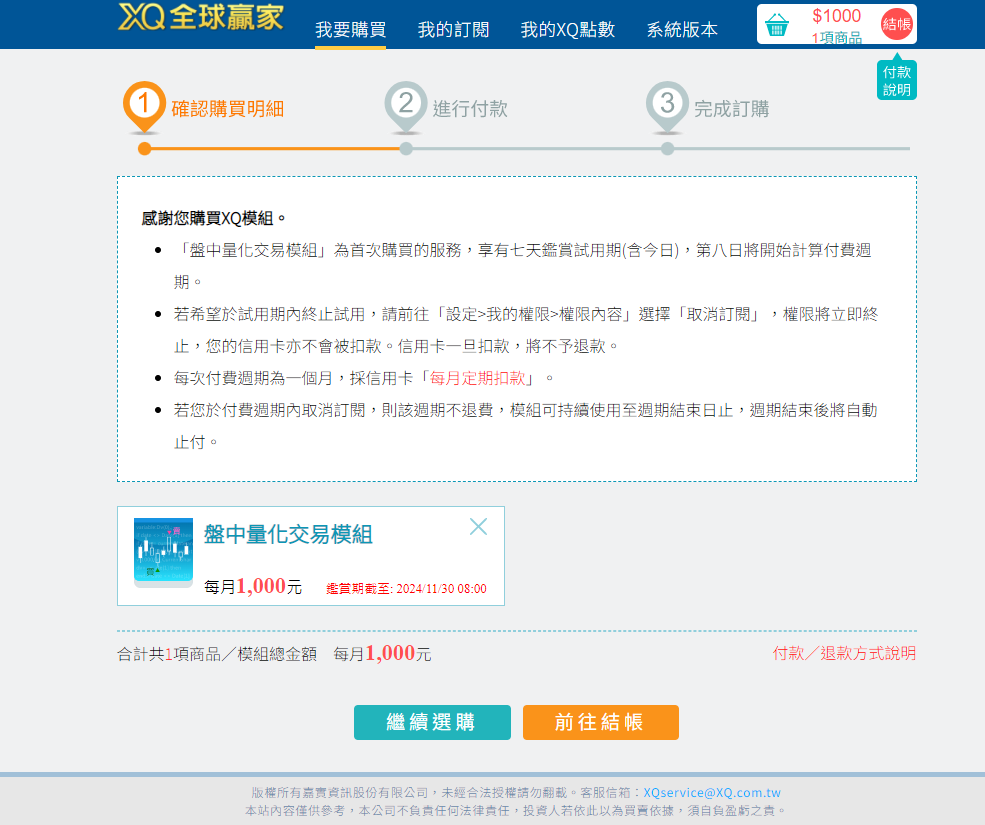Click the XQ全球贏家 logo

[200, 17]
